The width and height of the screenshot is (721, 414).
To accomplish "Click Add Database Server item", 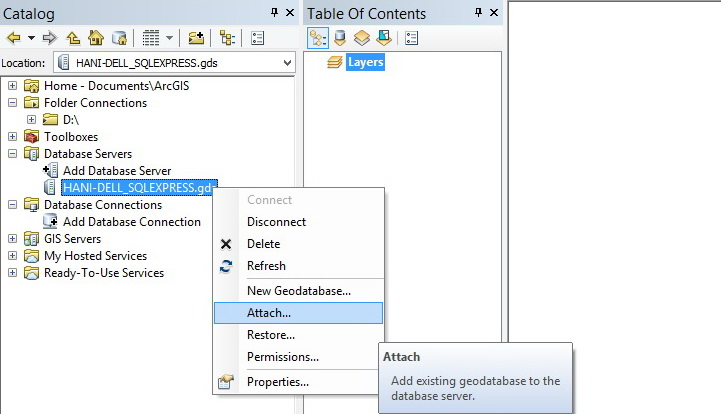I will coord(117,171).
